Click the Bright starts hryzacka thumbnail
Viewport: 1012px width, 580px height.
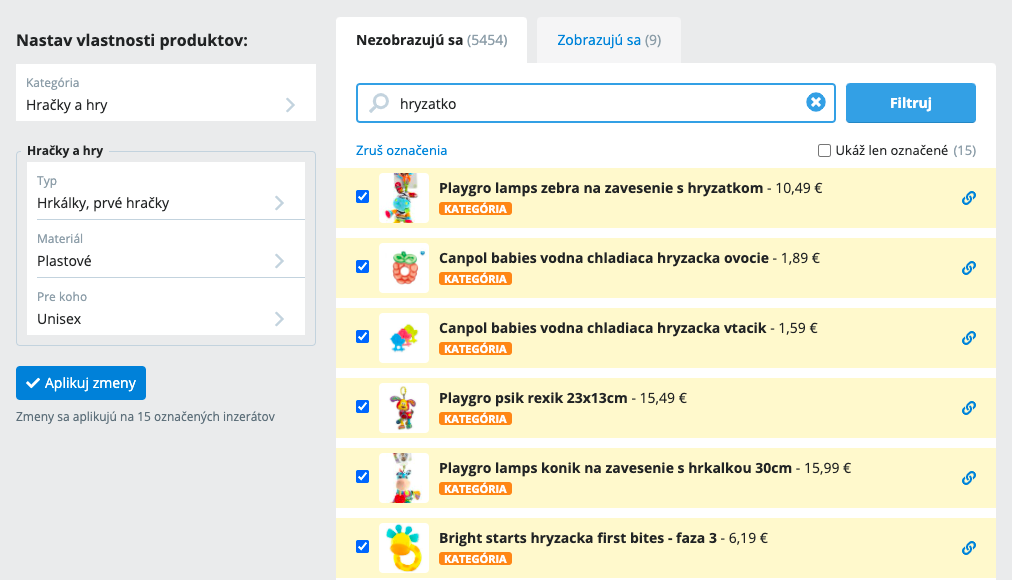pyautogui.click(x=404, y=548)
